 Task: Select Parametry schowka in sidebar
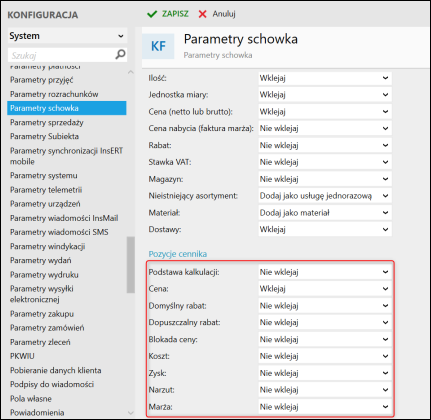(67, 108)
